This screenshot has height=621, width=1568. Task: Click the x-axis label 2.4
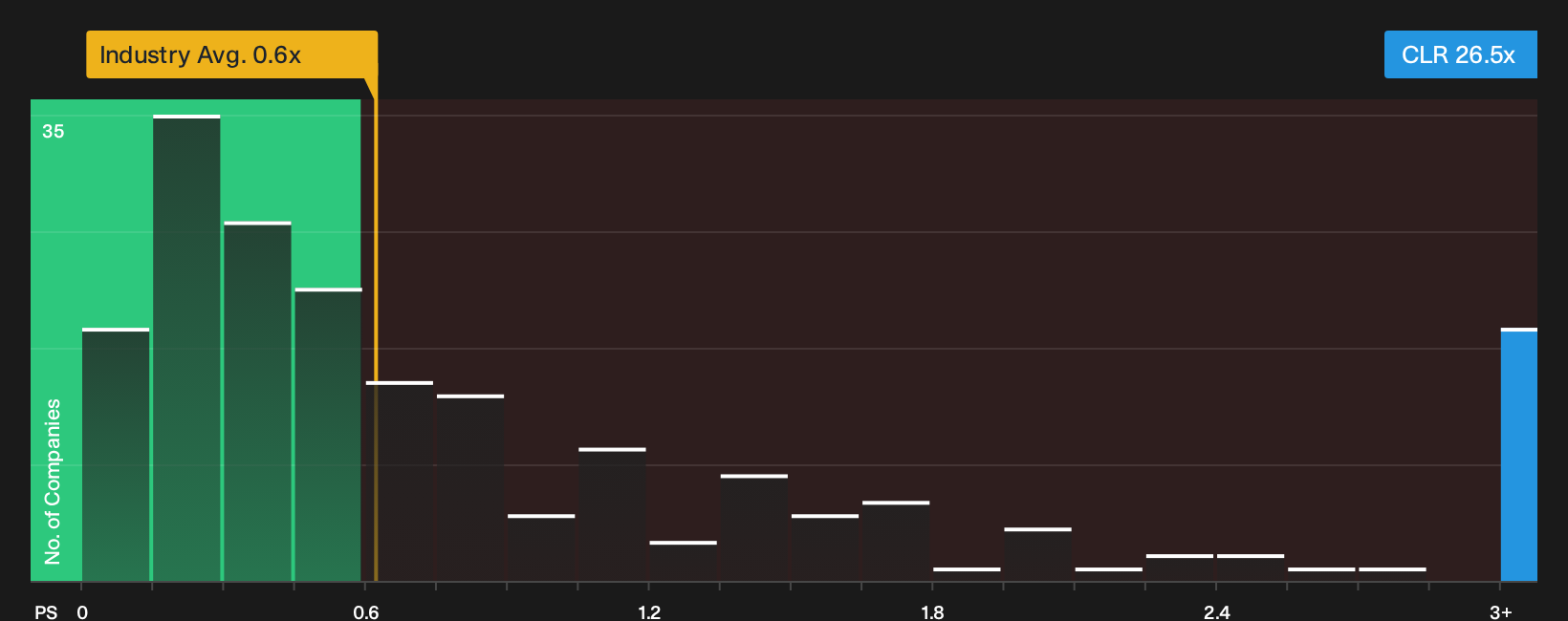(1216, 611)
